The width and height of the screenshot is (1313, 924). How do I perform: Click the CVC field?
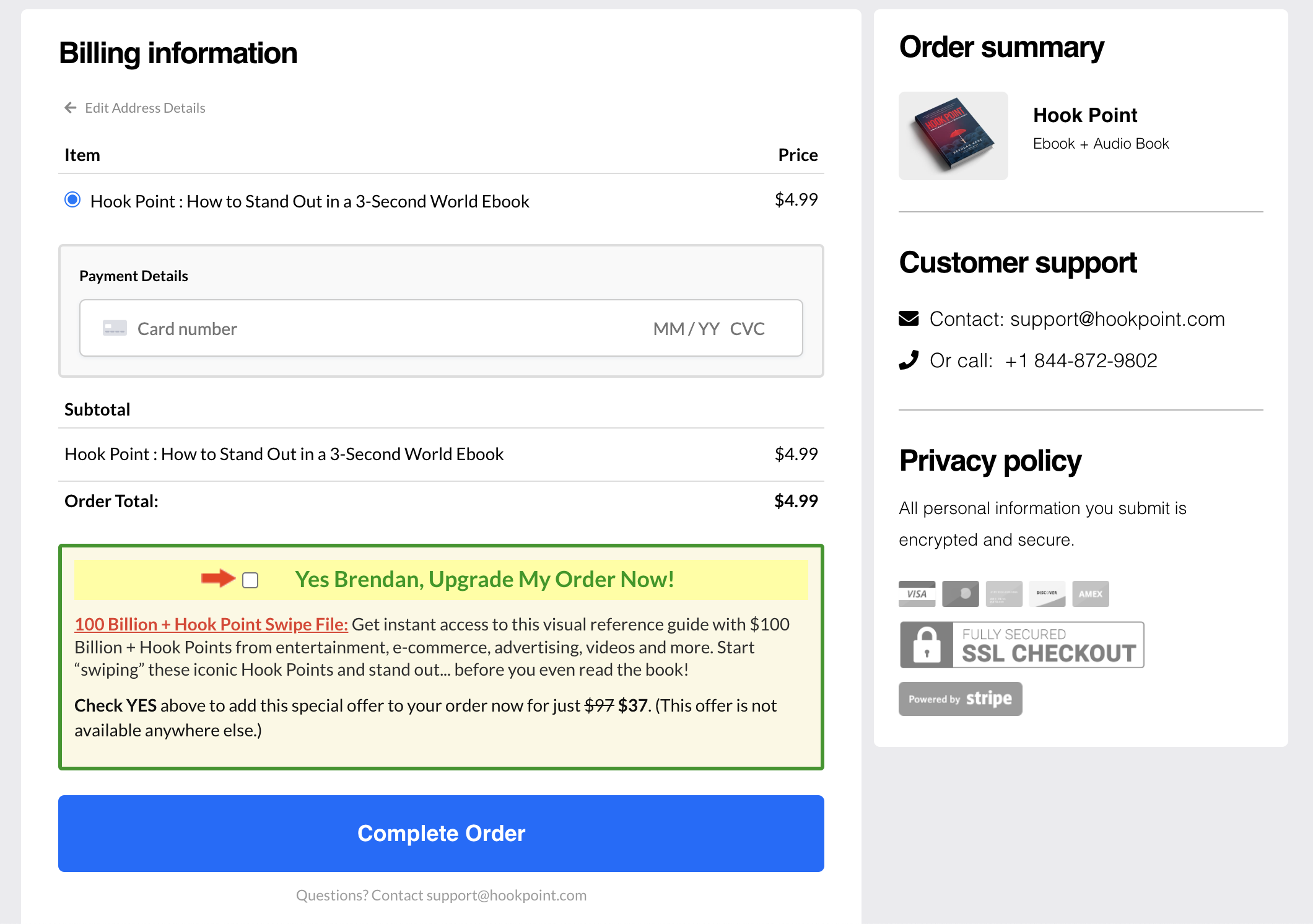point(747,329)
